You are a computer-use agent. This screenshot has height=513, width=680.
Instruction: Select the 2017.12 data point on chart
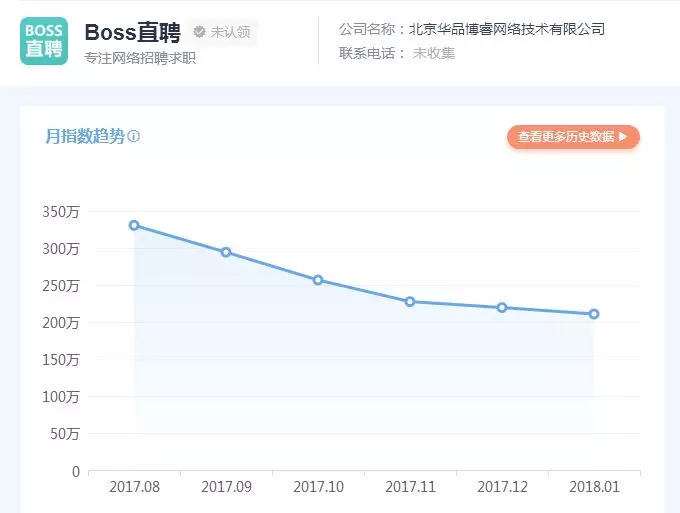(x=502, y=308)
